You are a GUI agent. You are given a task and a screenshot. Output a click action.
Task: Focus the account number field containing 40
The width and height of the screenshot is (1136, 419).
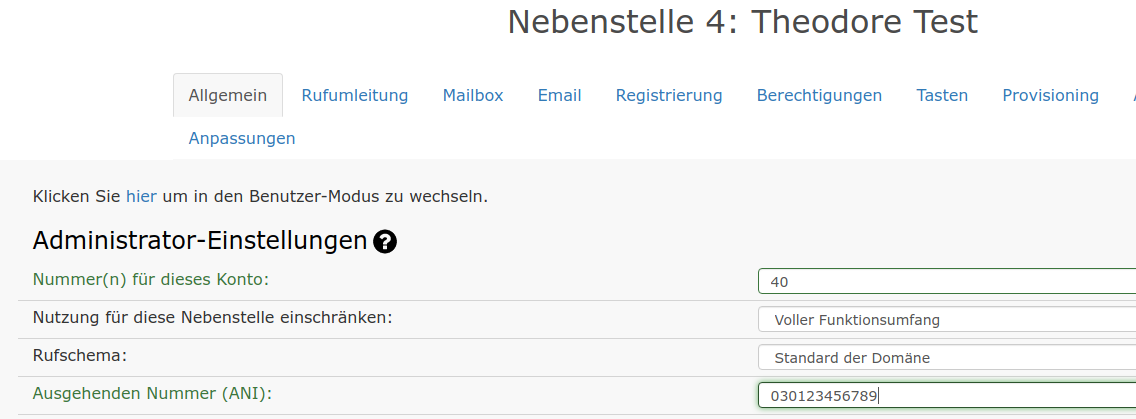(946, 282)
